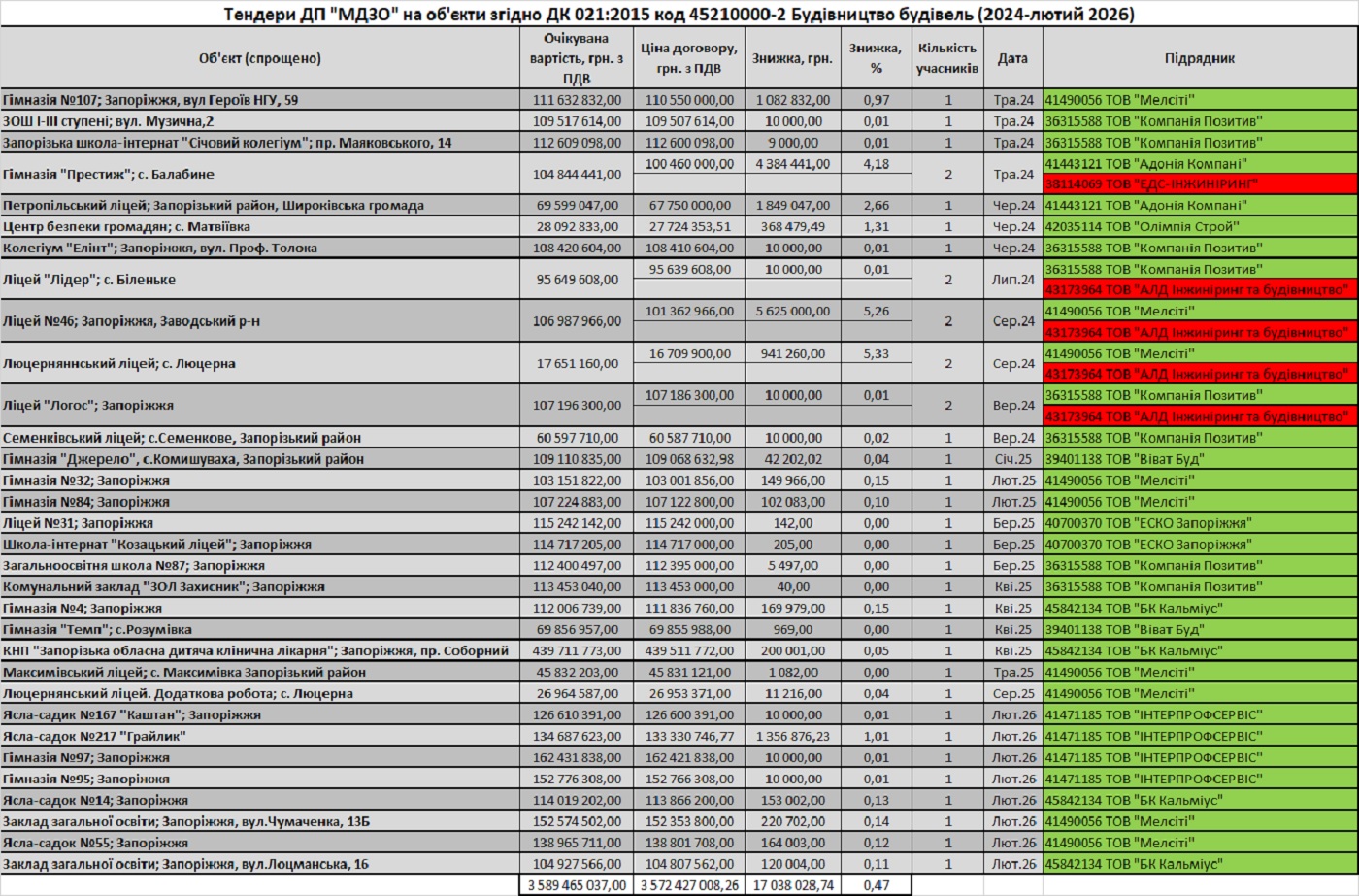Image resolution: width=1359 pixels, height=896 pixels.
Task: Select "Люцернянський ліцей. Додаткова робота" cell
Action: [x=259, y=694]
